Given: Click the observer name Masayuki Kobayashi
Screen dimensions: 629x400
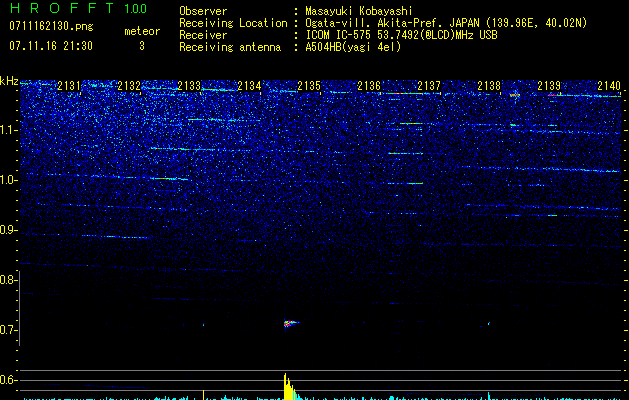Looking at the screenshot, I should click(x=359, y=11).
